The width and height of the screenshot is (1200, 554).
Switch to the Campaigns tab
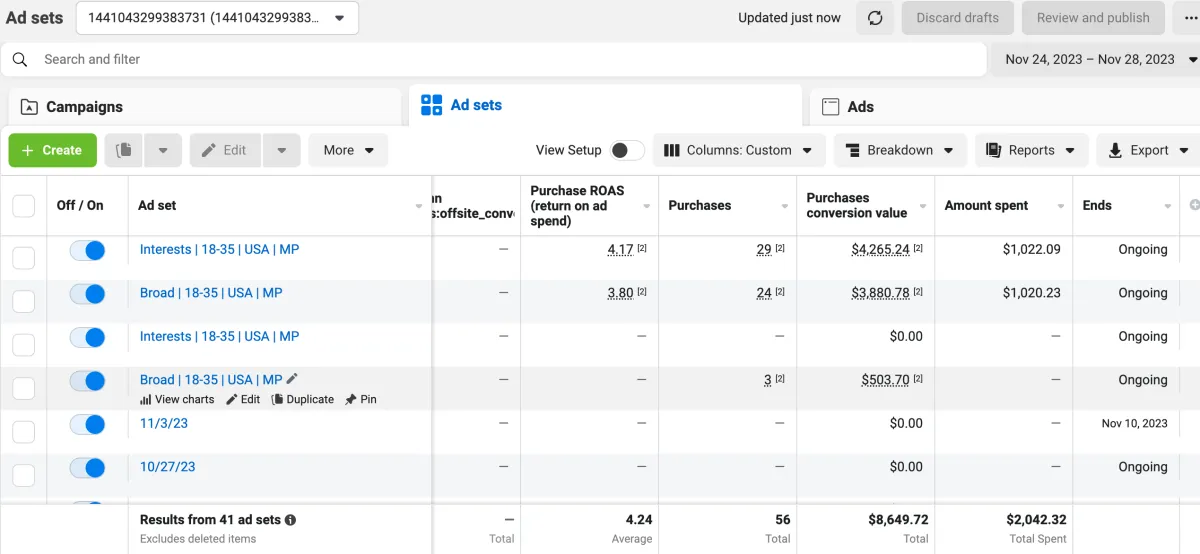[x=205, y=106]
